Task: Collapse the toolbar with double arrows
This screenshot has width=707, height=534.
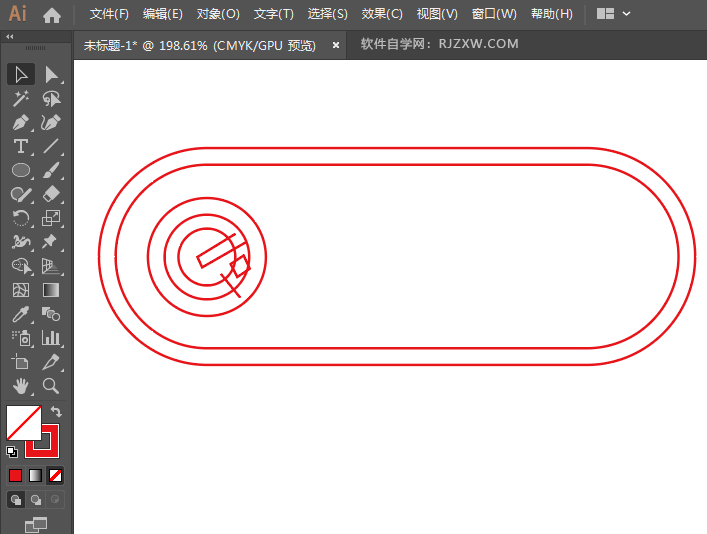Action: pyautogui.click(x=9, y=37)
